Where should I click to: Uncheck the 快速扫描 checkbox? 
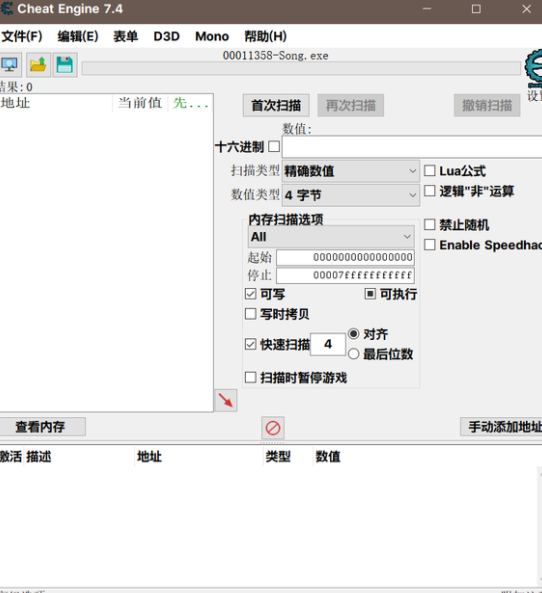coord(250,344)
